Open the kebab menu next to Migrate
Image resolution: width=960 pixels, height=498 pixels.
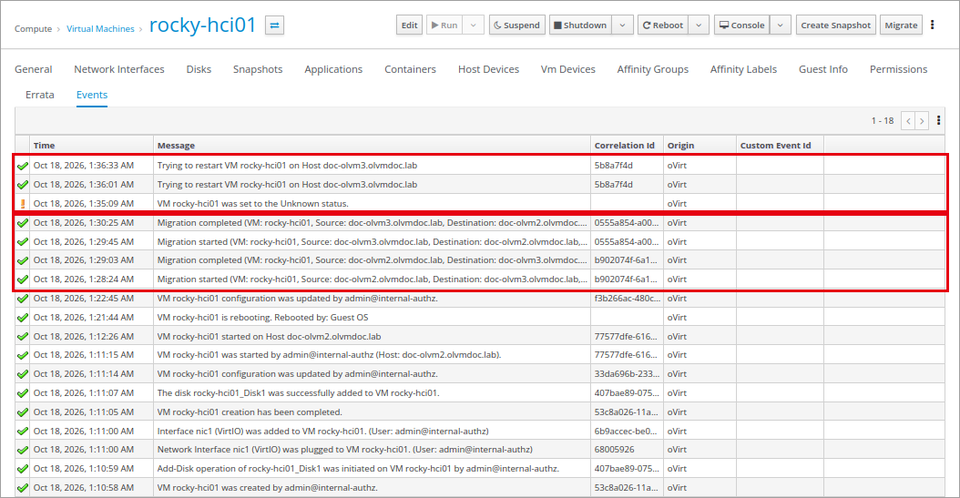coord(932,25)
